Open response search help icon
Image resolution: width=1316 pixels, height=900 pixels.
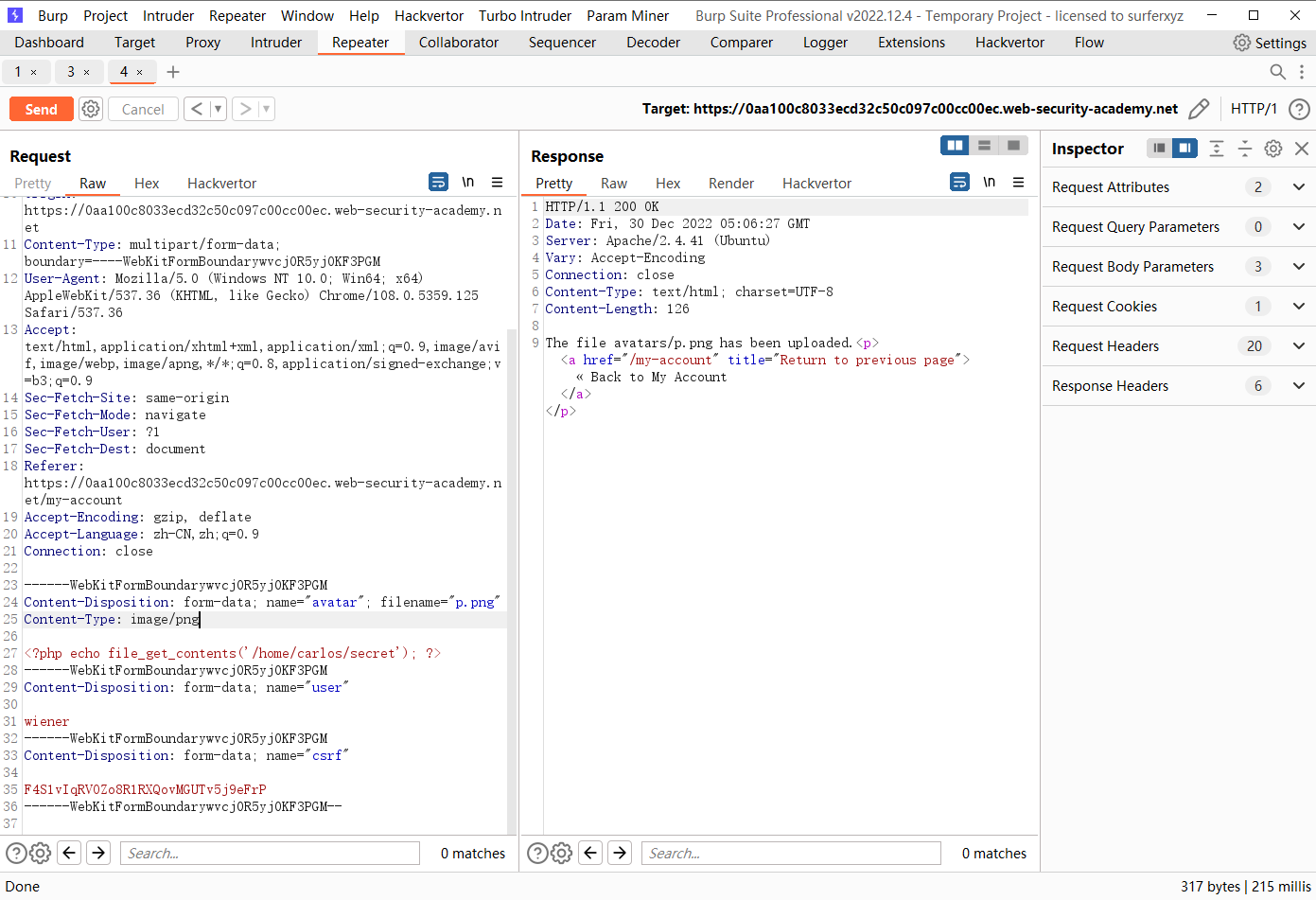click(x=537, y=853)
